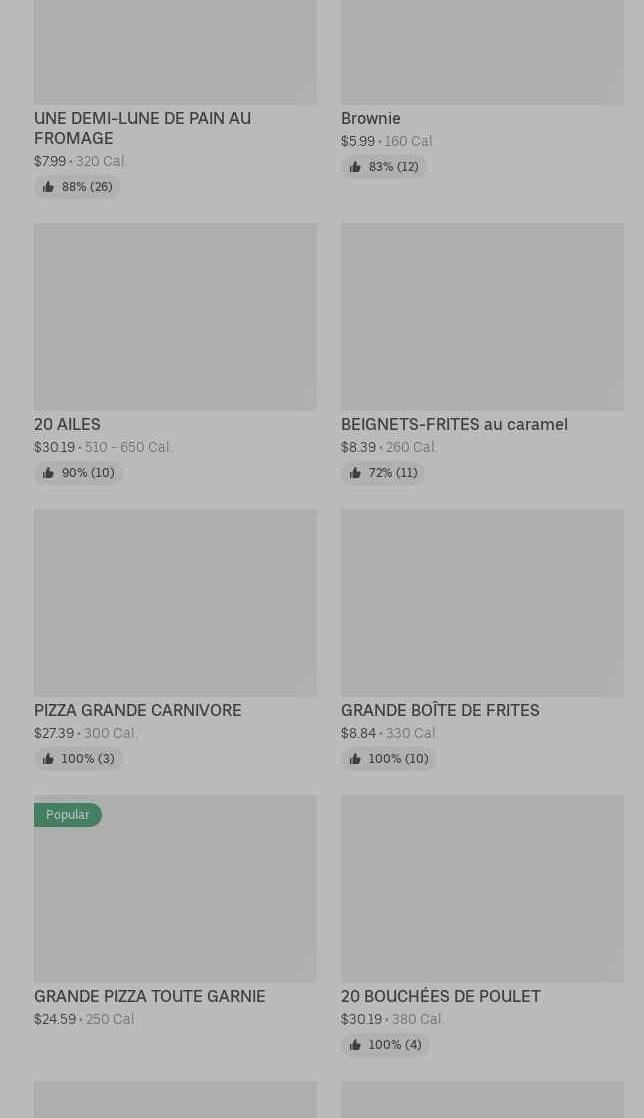Click the 72% (11) rating badge
This screenshot has height=1118, width=644.
[384, 473]
